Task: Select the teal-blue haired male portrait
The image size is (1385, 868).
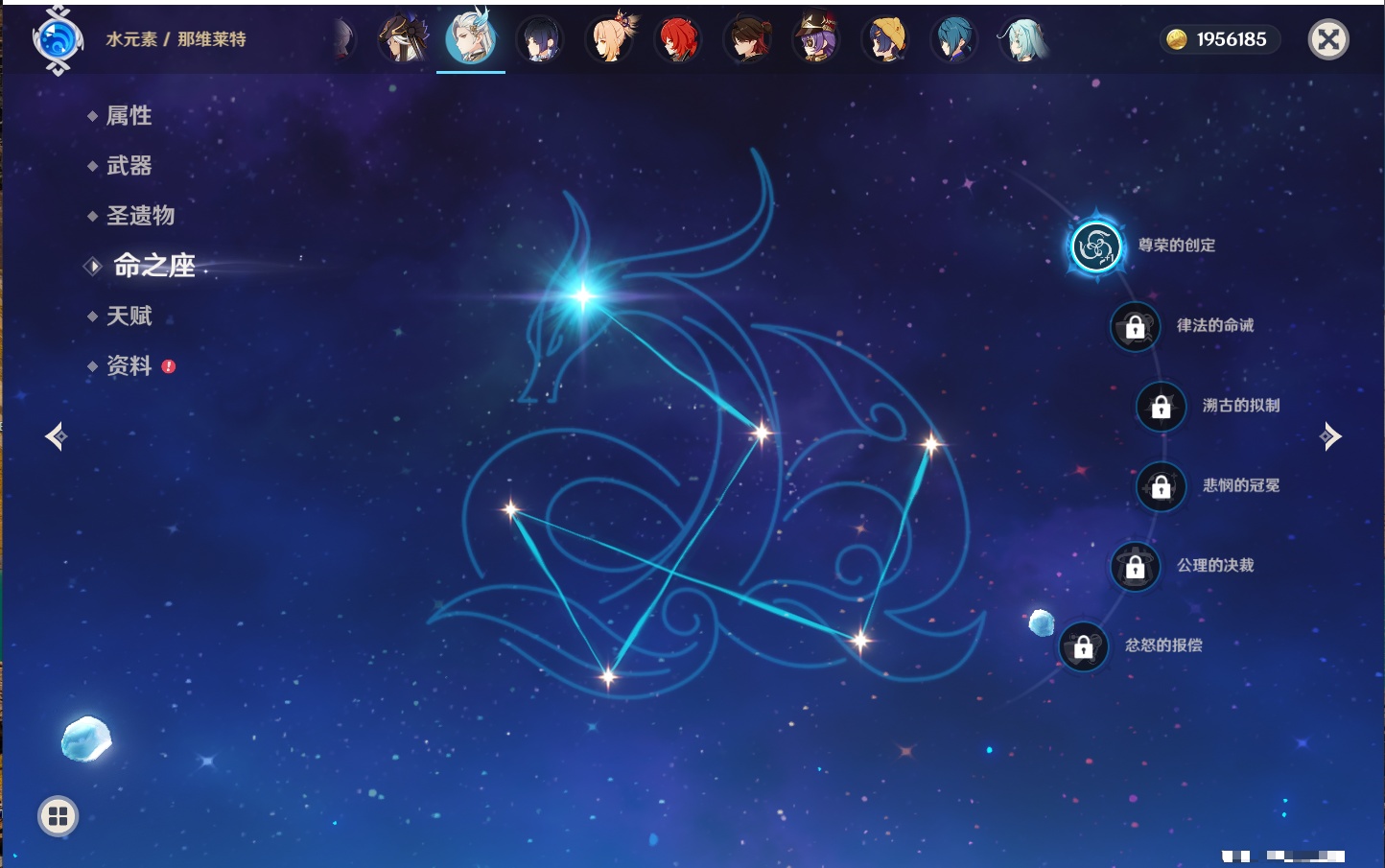Action: [954, 40]
